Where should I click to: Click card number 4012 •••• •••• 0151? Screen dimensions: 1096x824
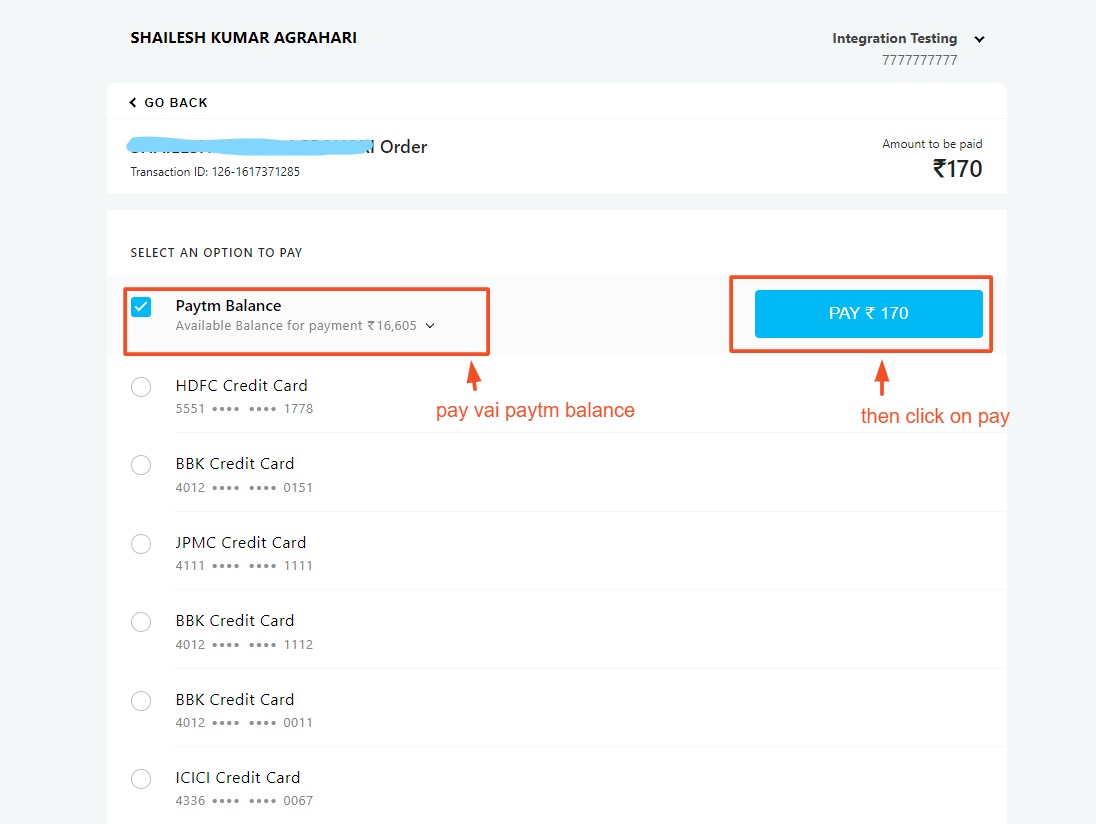click(x=244, y=488)
